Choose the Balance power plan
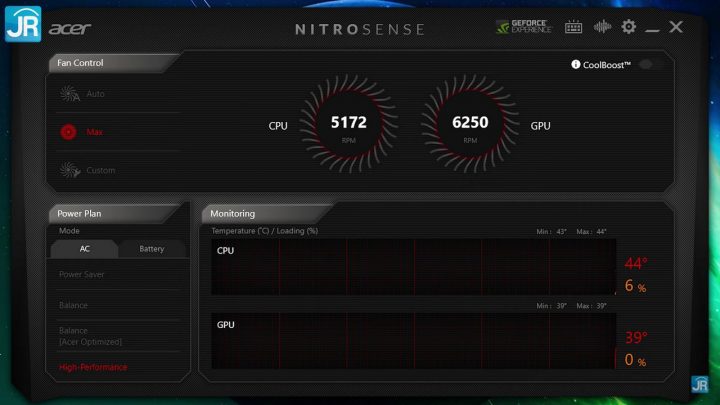 73,305
